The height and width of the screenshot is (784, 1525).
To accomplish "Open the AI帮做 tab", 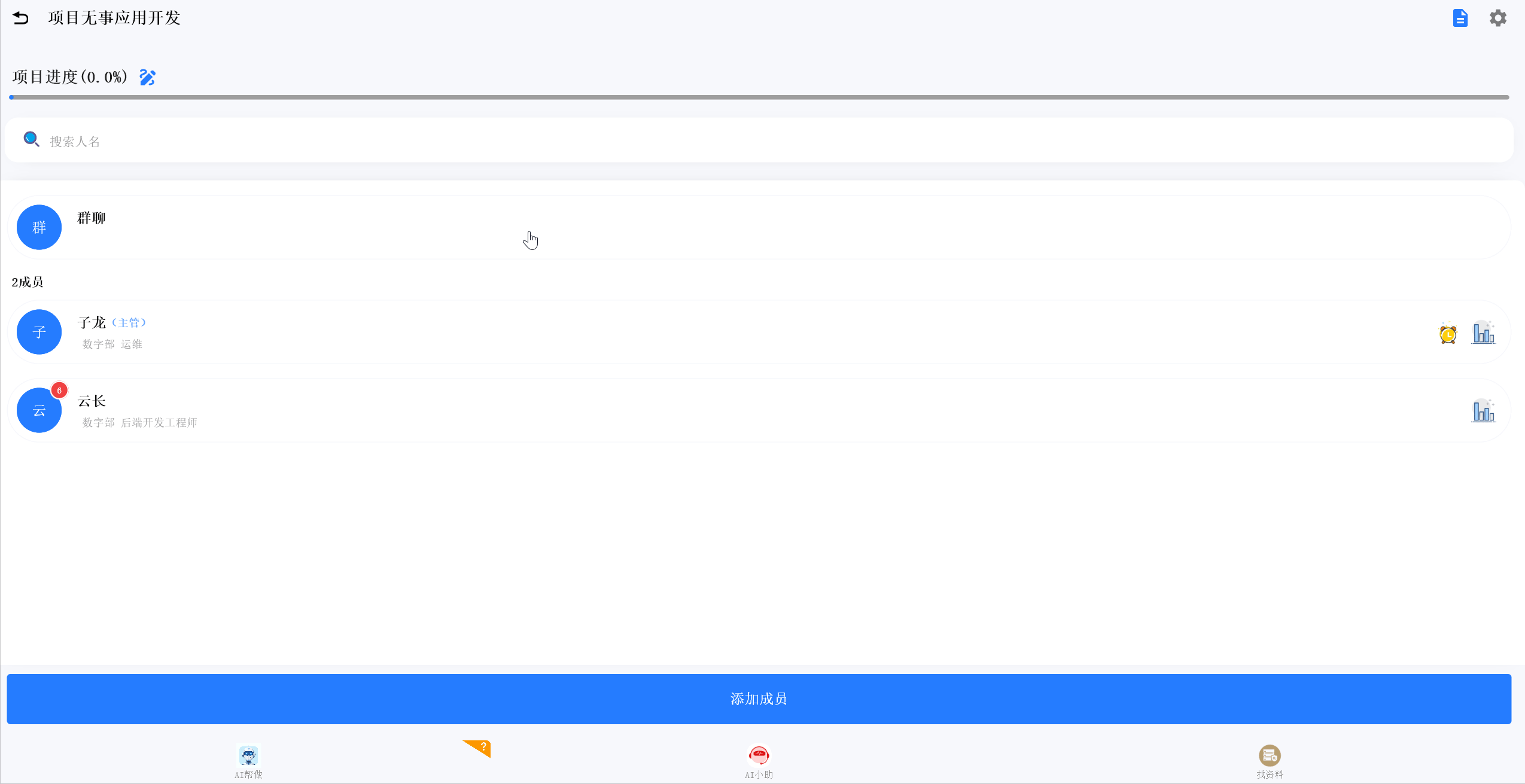I will coord(248,761).
